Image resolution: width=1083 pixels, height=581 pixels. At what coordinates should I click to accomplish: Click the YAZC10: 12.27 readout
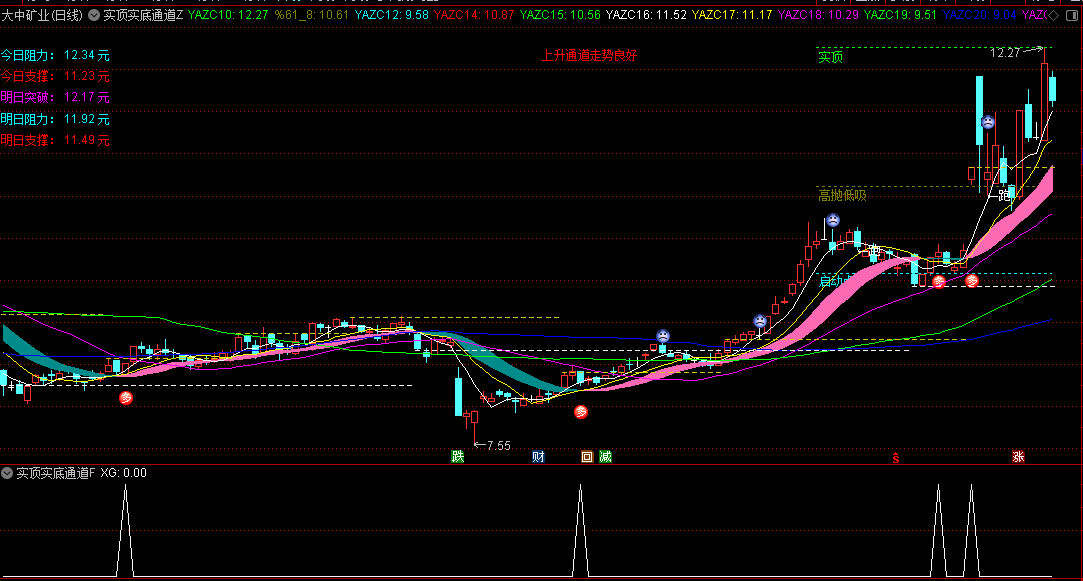(228, 15)
